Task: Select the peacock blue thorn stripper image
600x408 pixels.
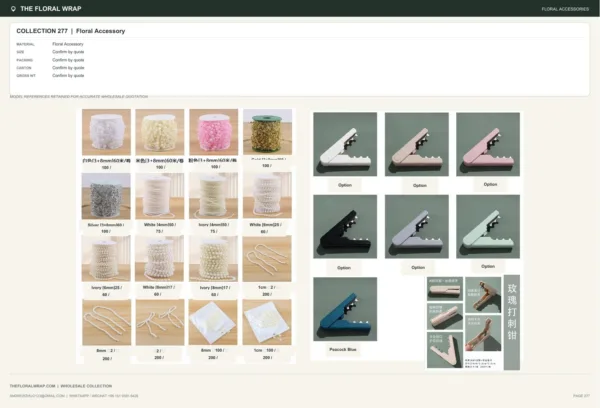Action: [345, 309]
